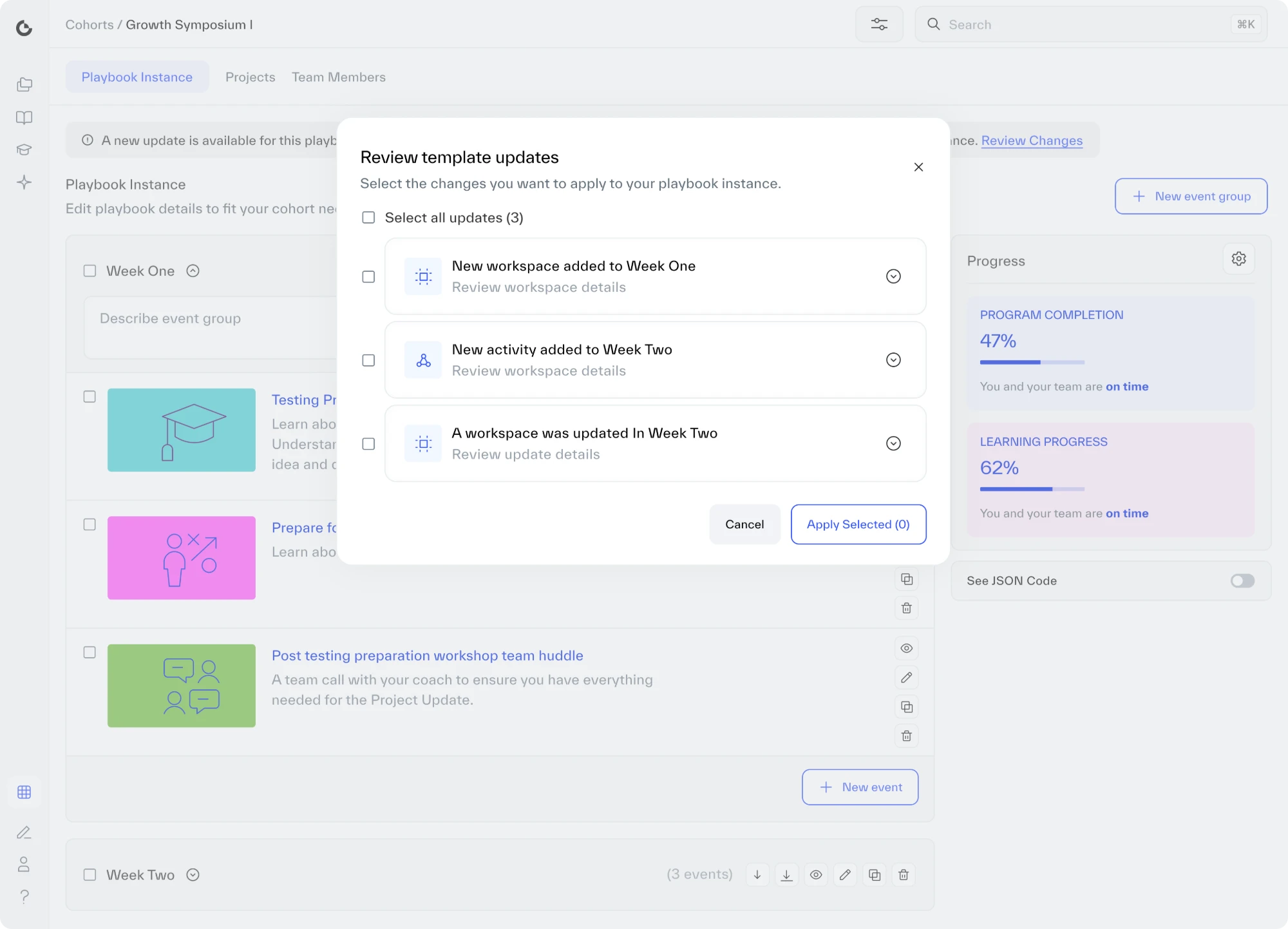Viewport: 1288px width, 929px height.
Task: Click Cancel in the dialog
Action: click(744, 524)
